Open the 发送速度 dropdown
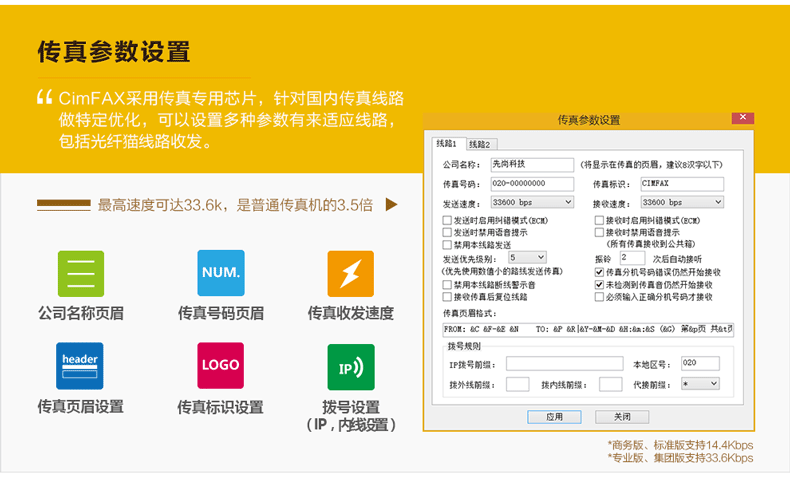This screenshot has height=477, width=790. (x=532, y=202)
